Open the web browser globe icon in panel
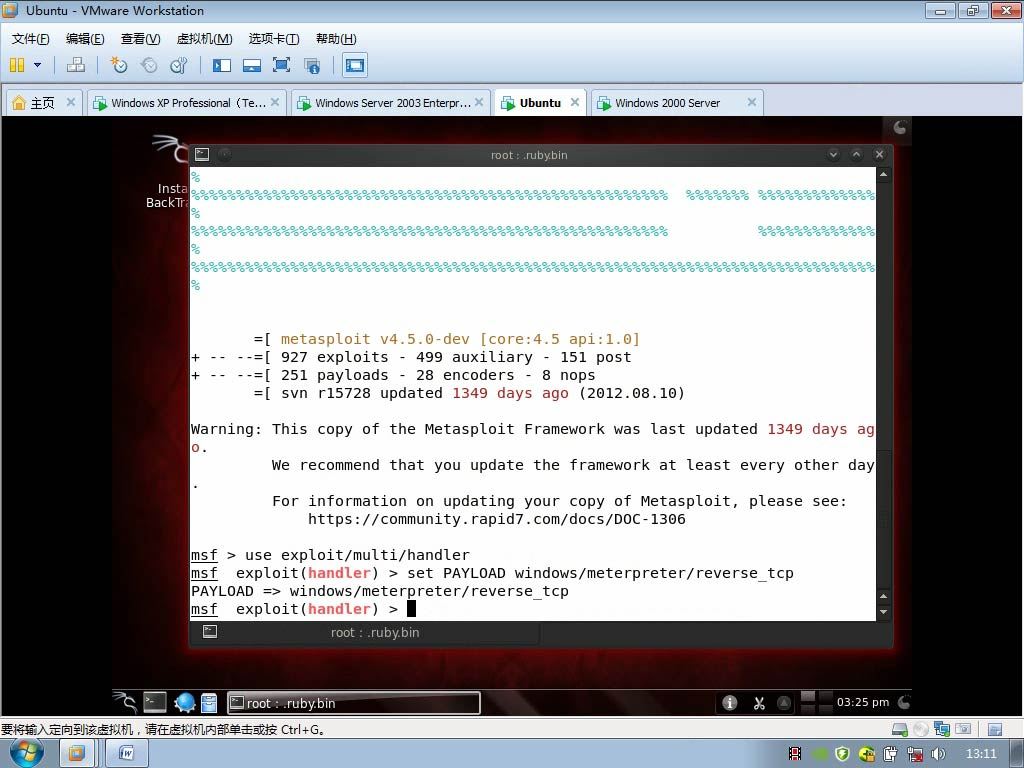 (x=185, y=702)
